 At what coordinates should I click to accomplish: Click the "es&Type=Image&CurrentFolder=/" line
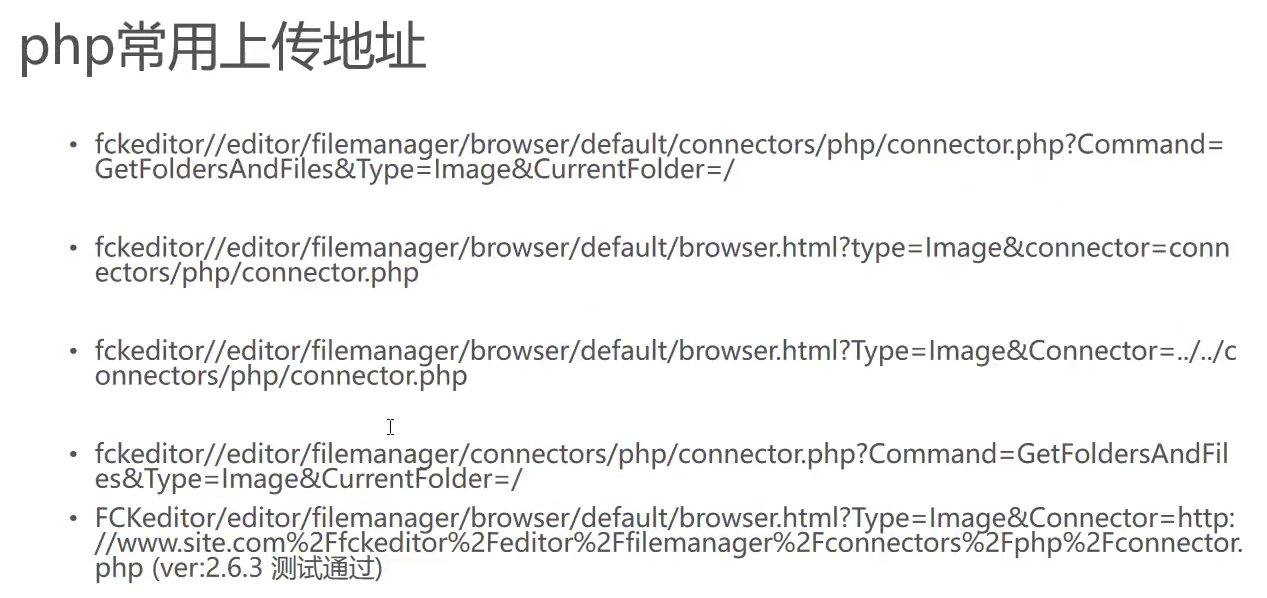(308, 480)
